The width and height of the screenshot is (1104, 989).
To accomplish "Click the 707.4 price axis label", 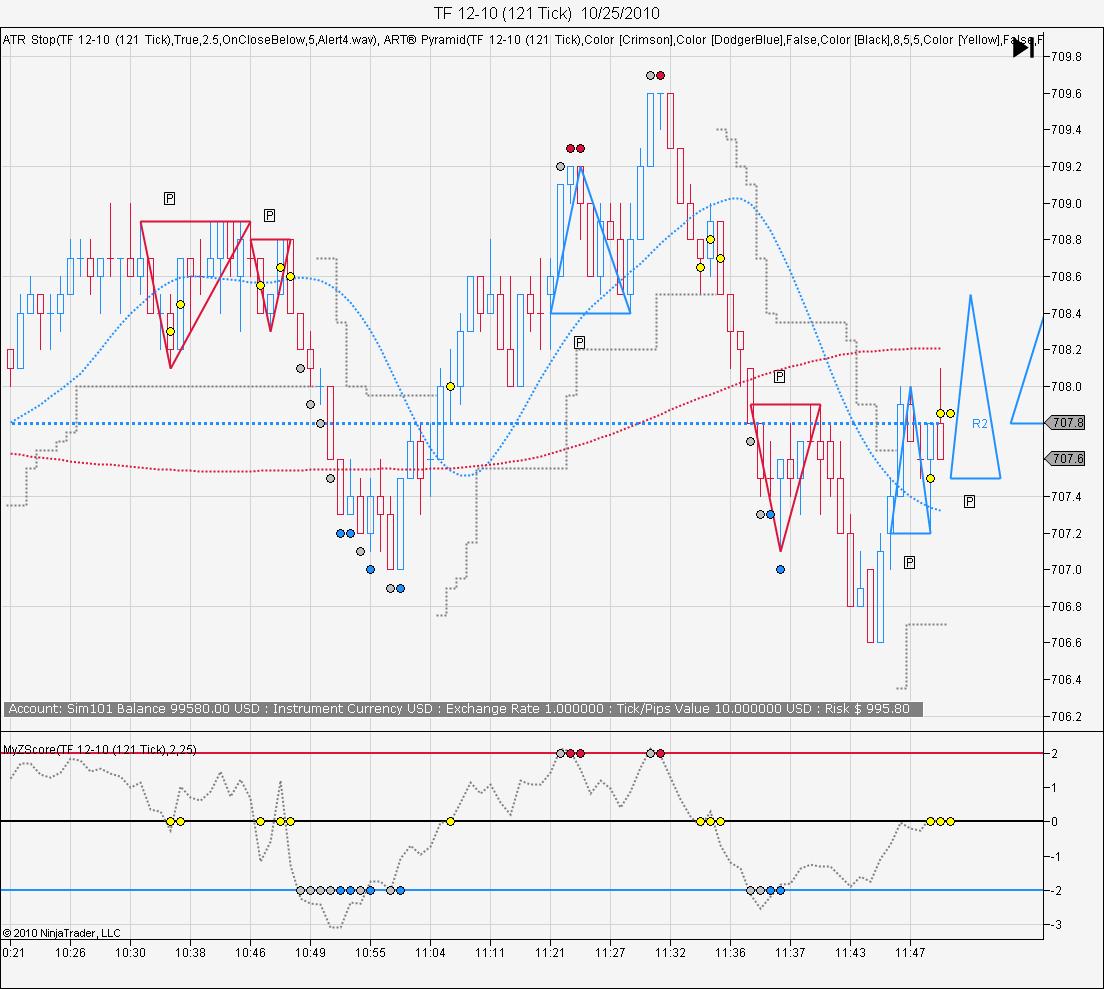I will (1066, 496).
